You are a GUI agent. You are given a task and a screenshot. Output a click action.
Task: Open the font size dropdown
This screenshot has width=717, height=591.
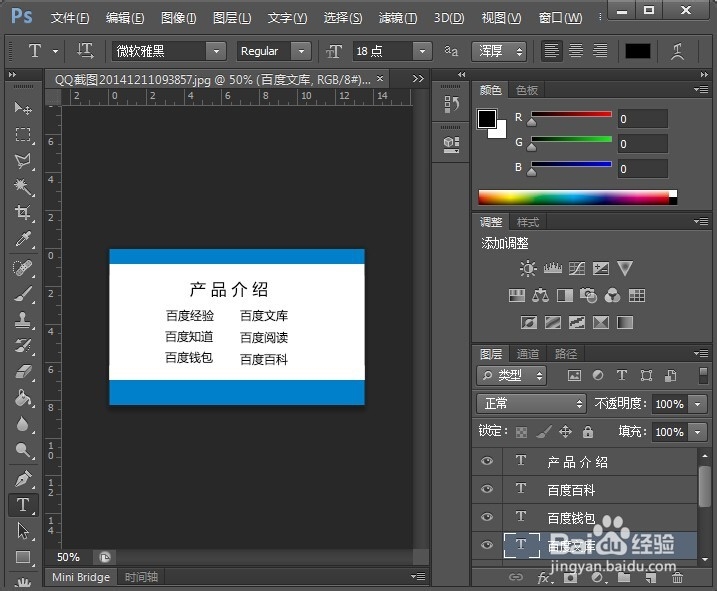[423, 51]
